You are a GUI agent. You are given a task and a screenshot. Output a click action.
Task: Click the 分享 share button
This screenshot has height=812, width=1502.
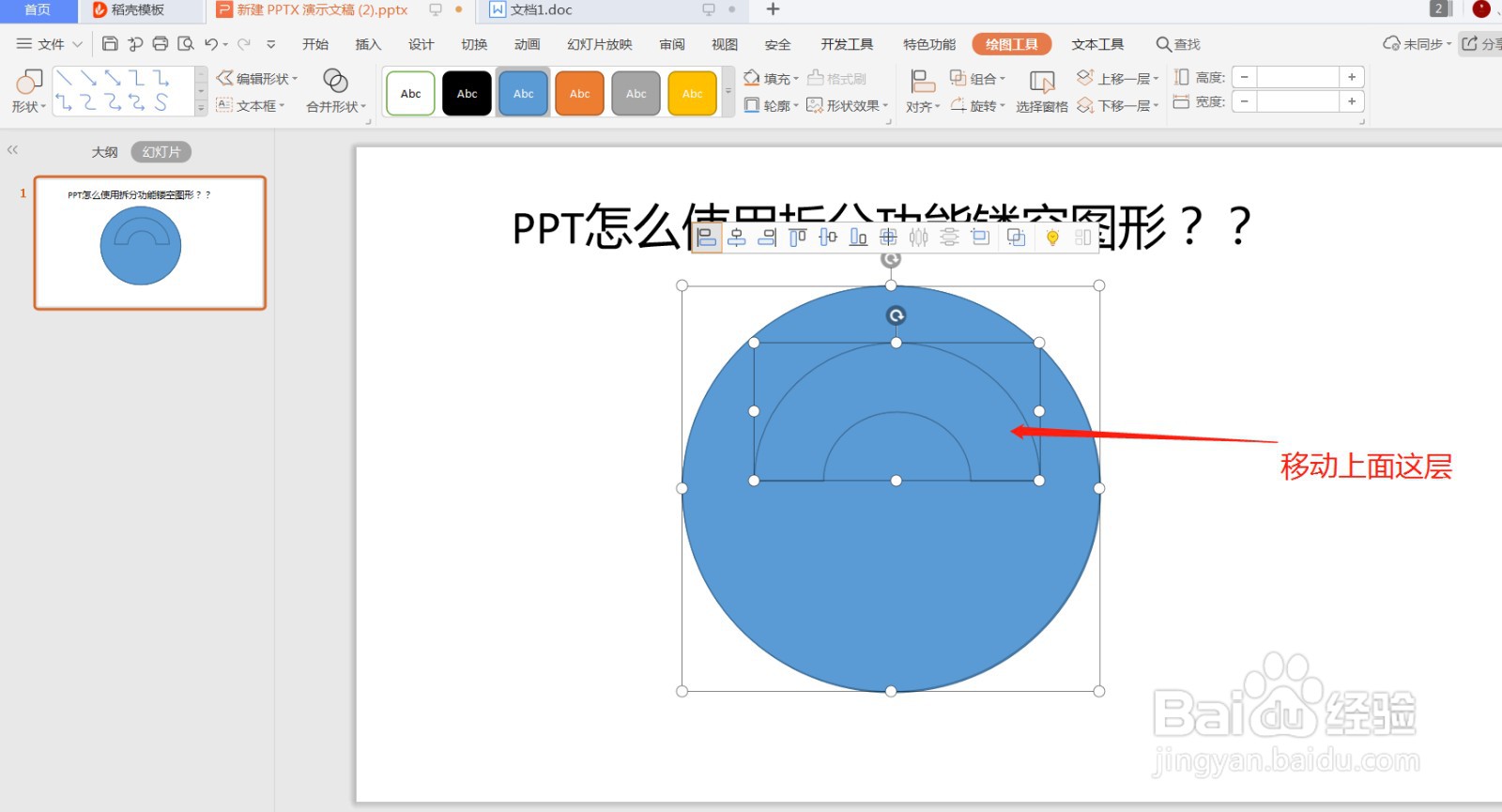pos(1480,43)
